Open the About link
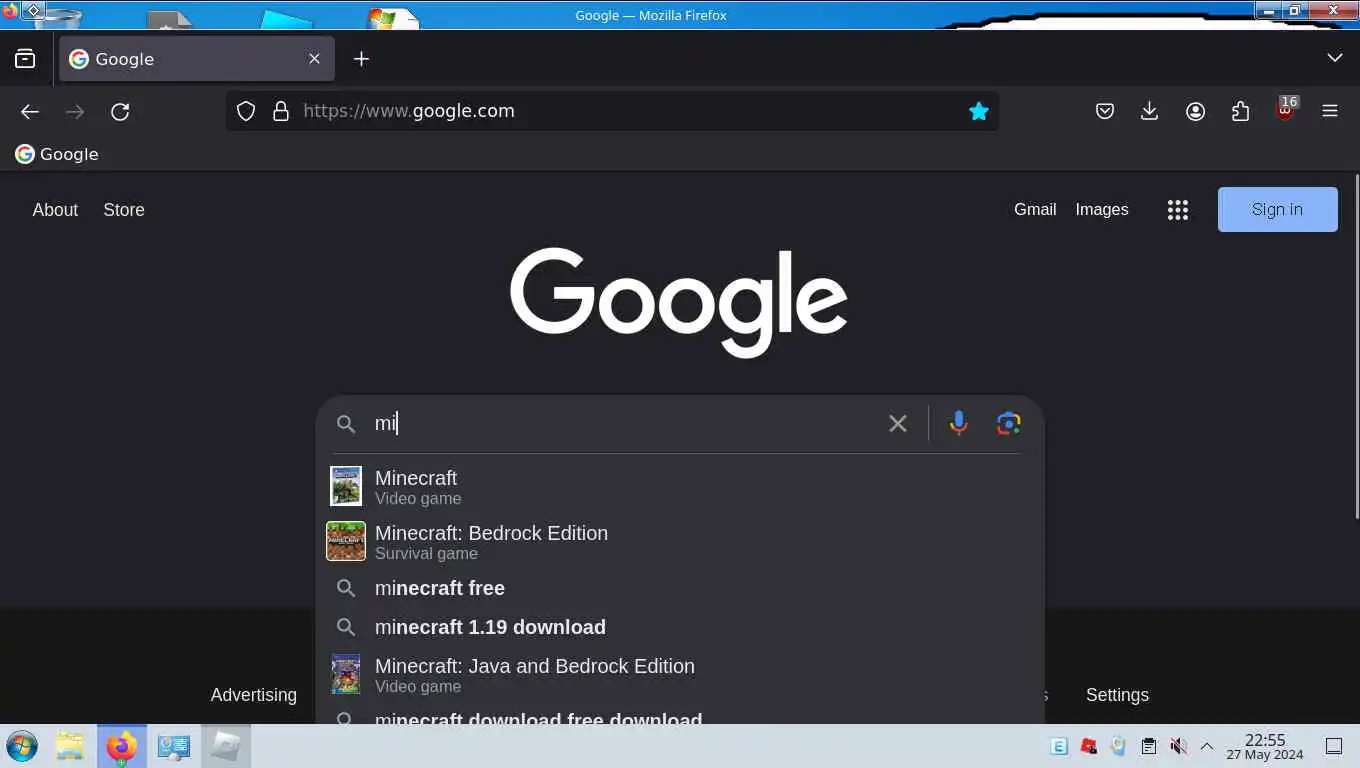The image size is (1360, 768). point(55,210)
